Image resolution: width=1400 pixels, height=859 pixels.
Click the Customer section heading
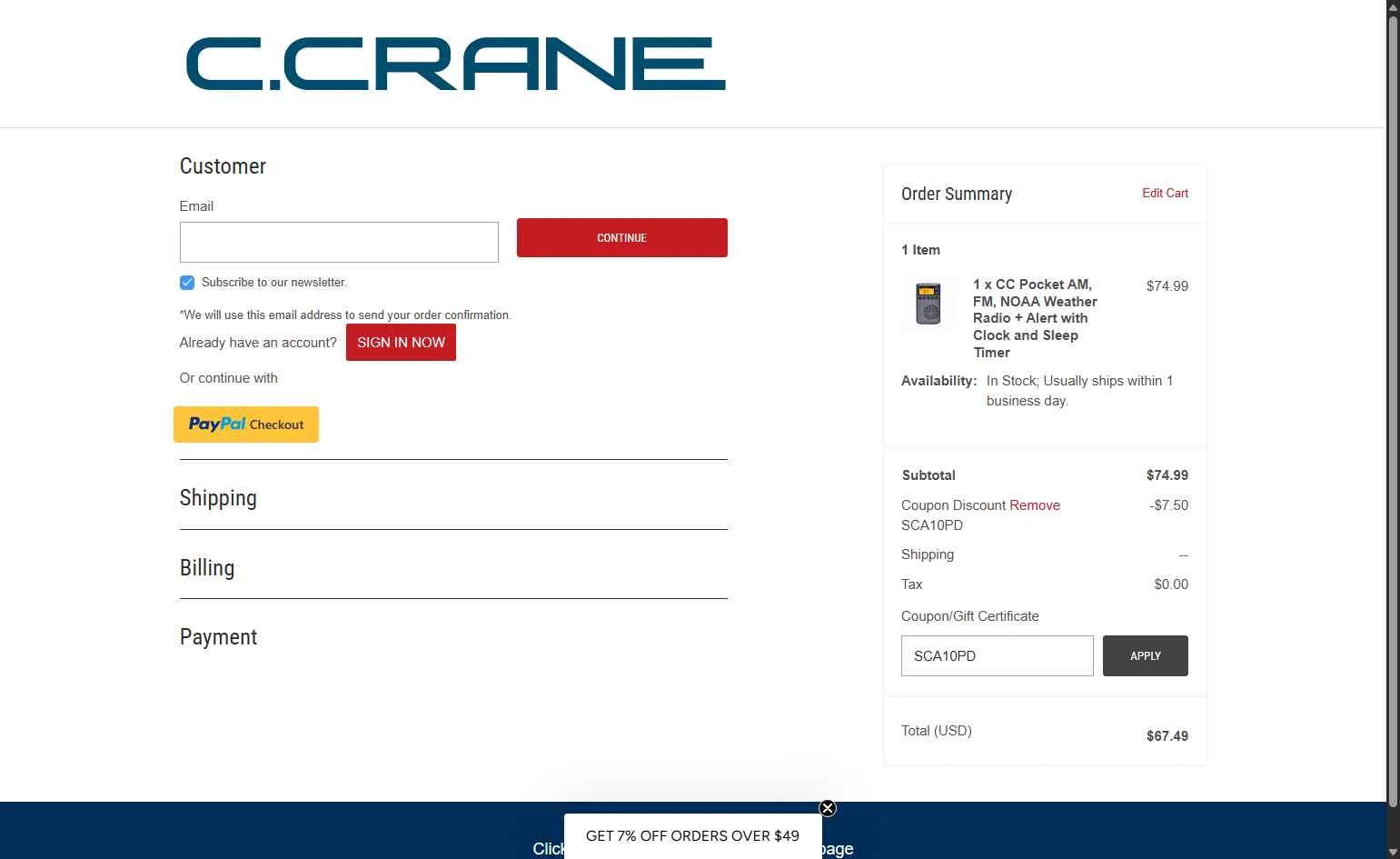click(223, 166)
